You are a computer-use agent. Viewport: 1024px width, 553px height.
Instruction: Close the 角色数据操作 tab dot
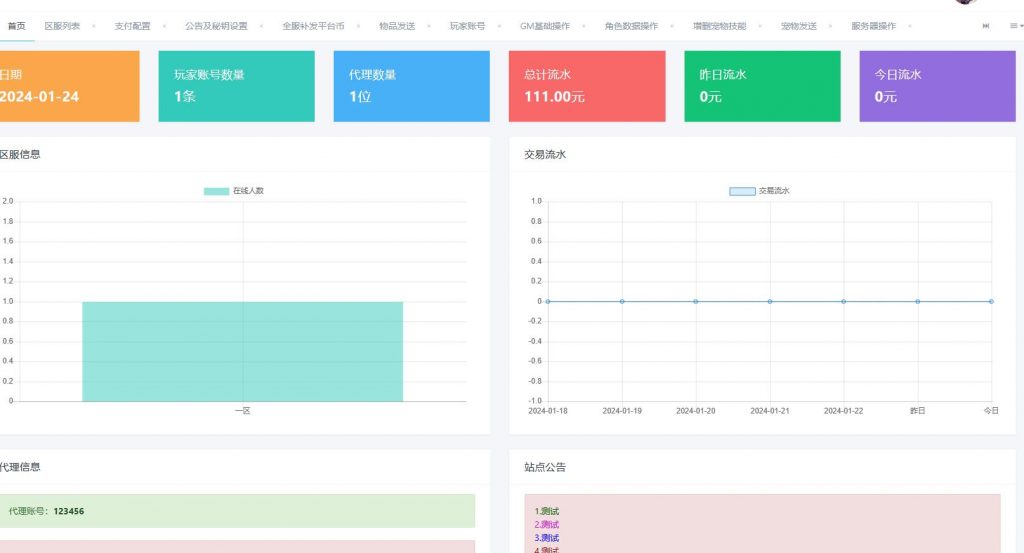[672, 26]
